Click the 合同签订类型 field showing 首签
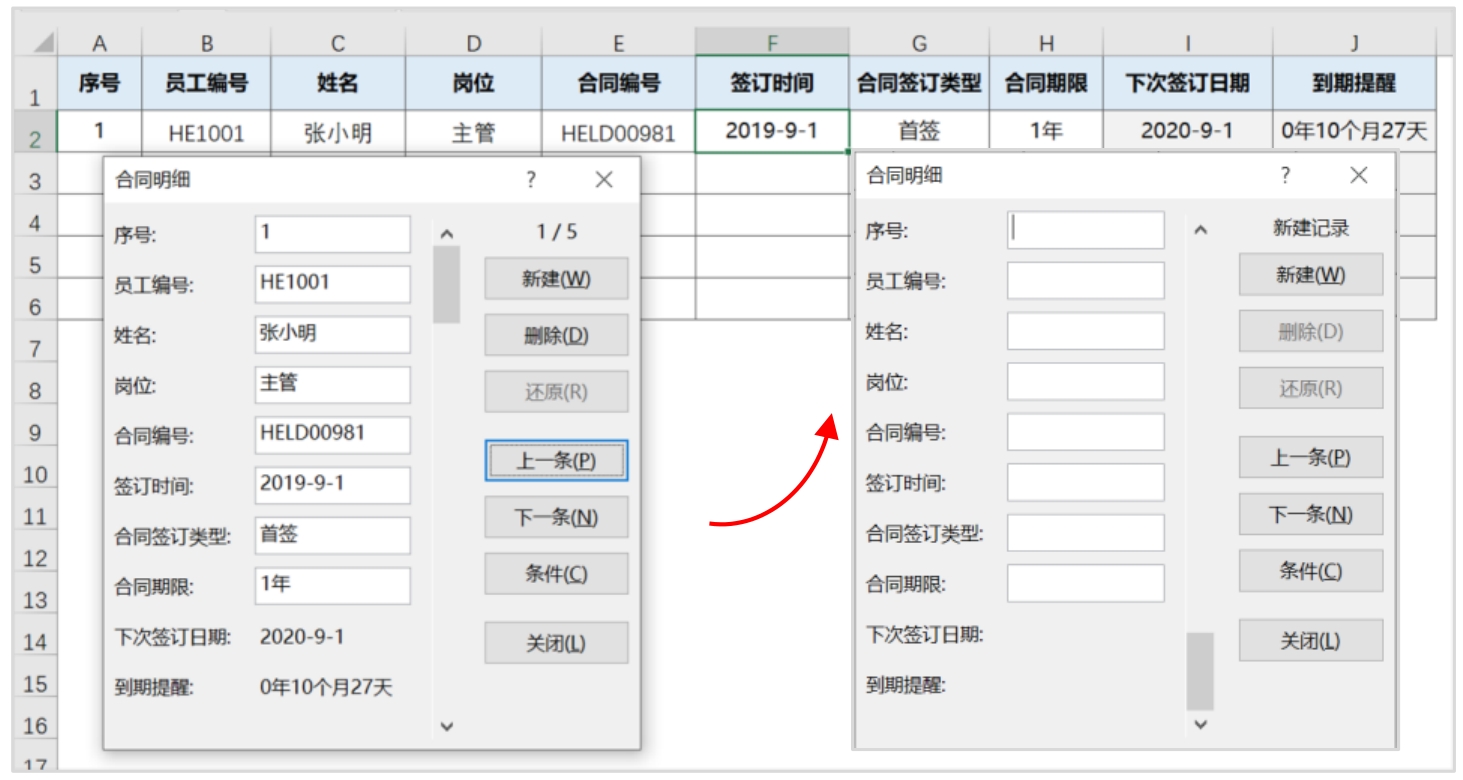The width and height of the screenshot is (1463, 780). point(332,535)
